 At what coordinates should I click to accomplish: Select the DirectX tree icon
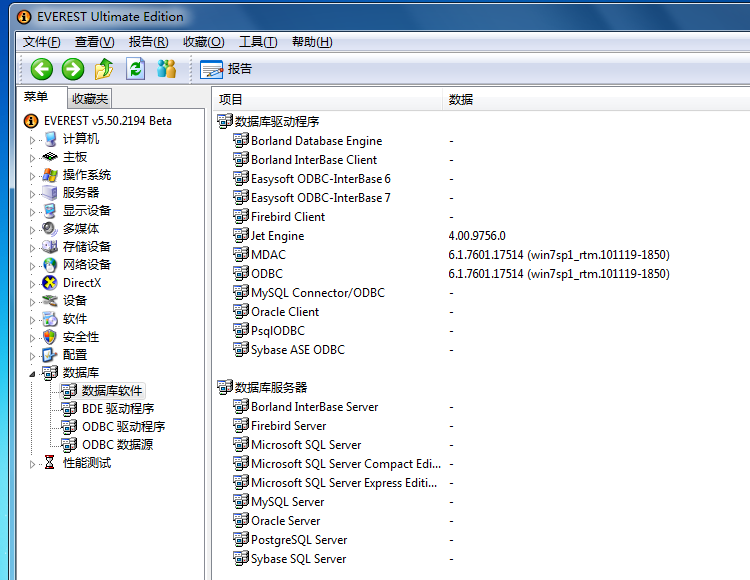(x=50, y=283)
